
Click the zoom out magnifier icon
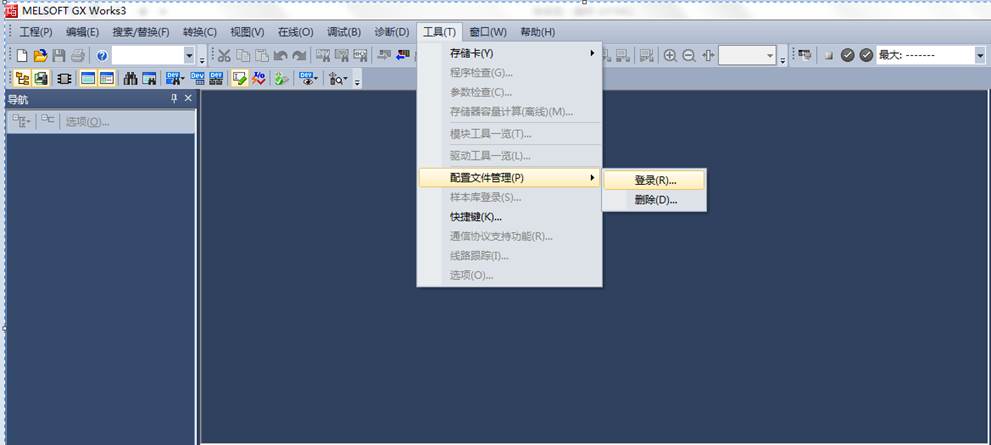coord(689,56)
